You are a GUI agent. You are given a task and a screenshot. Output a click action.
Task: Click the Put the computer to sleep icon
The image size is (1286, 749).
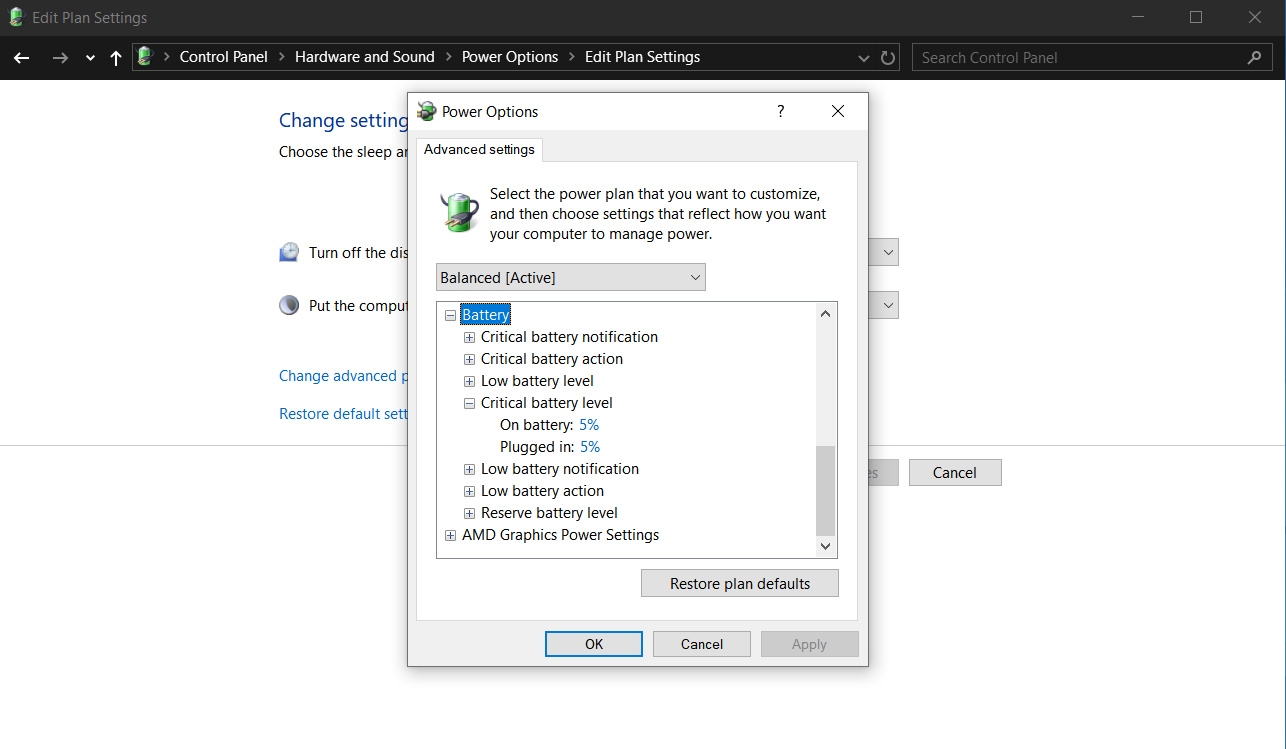pyautogui.click(x=289, y=306)
